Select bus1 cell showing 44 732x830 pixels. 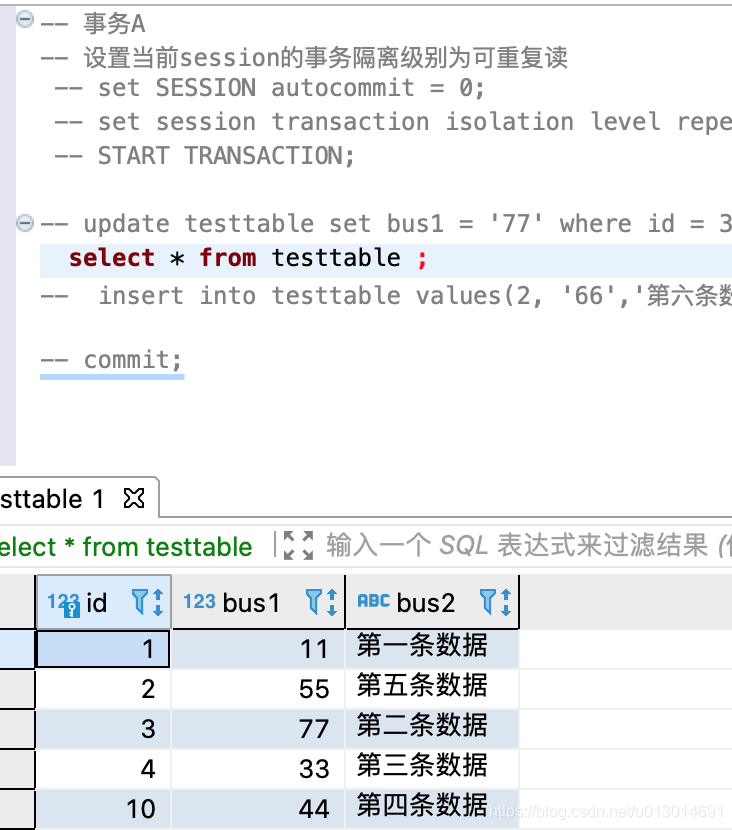(x=258, y=808)
